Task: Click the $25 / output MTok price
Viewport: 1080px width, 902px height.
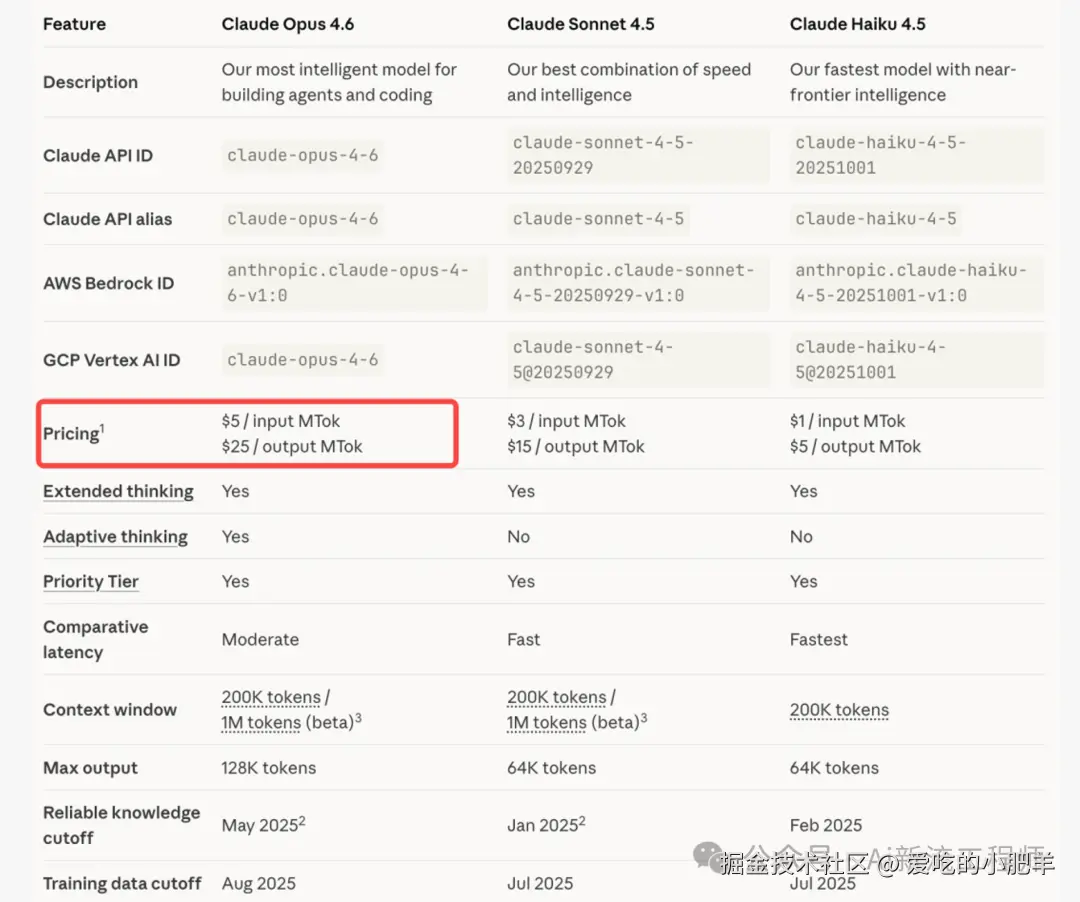Action: (x=291, y=446)
